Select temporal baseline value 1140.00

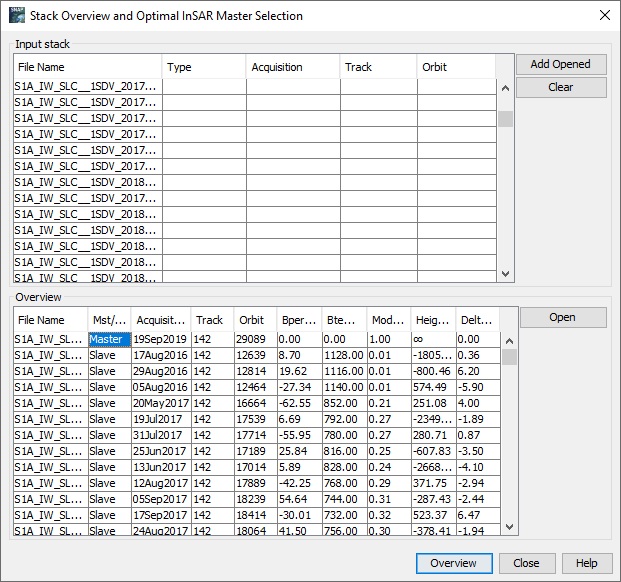click(x=345, y=387)
